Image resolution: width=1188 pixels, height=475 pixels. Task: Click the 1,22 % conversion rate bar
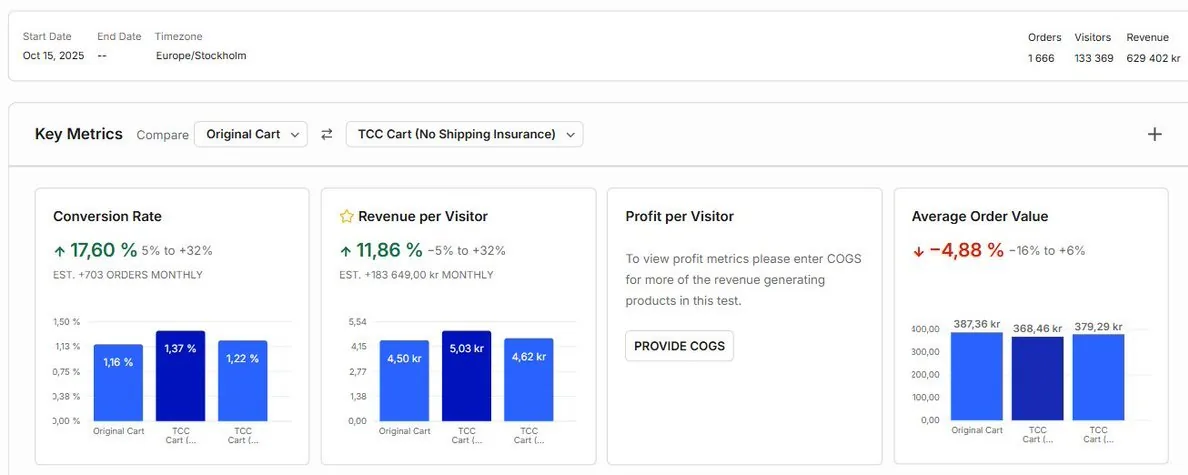(x=242, y=380)
